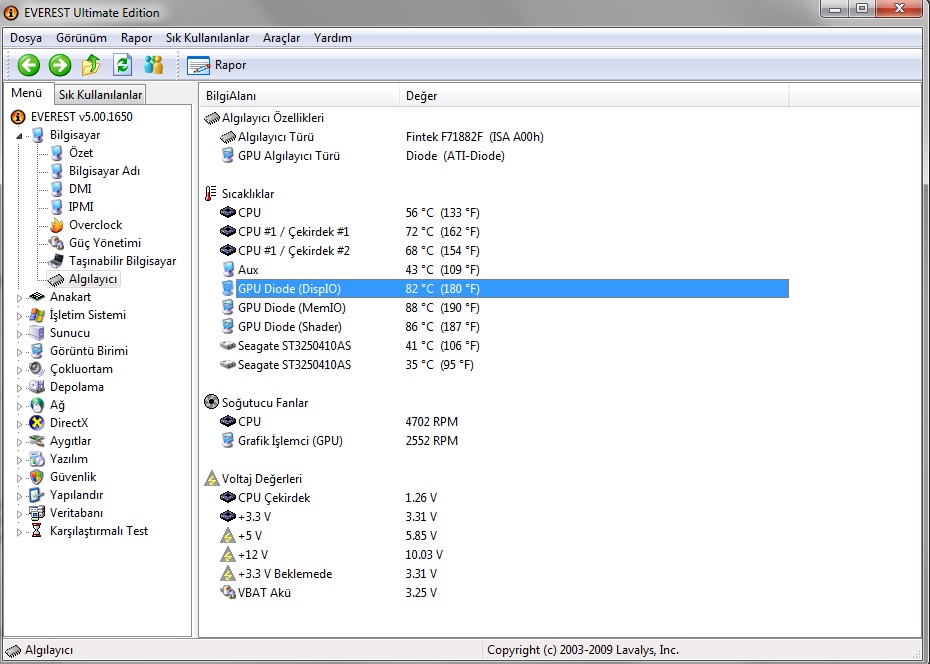Expand the Anakart tree node
The image size is (930, 664).
tap(19, 298)
